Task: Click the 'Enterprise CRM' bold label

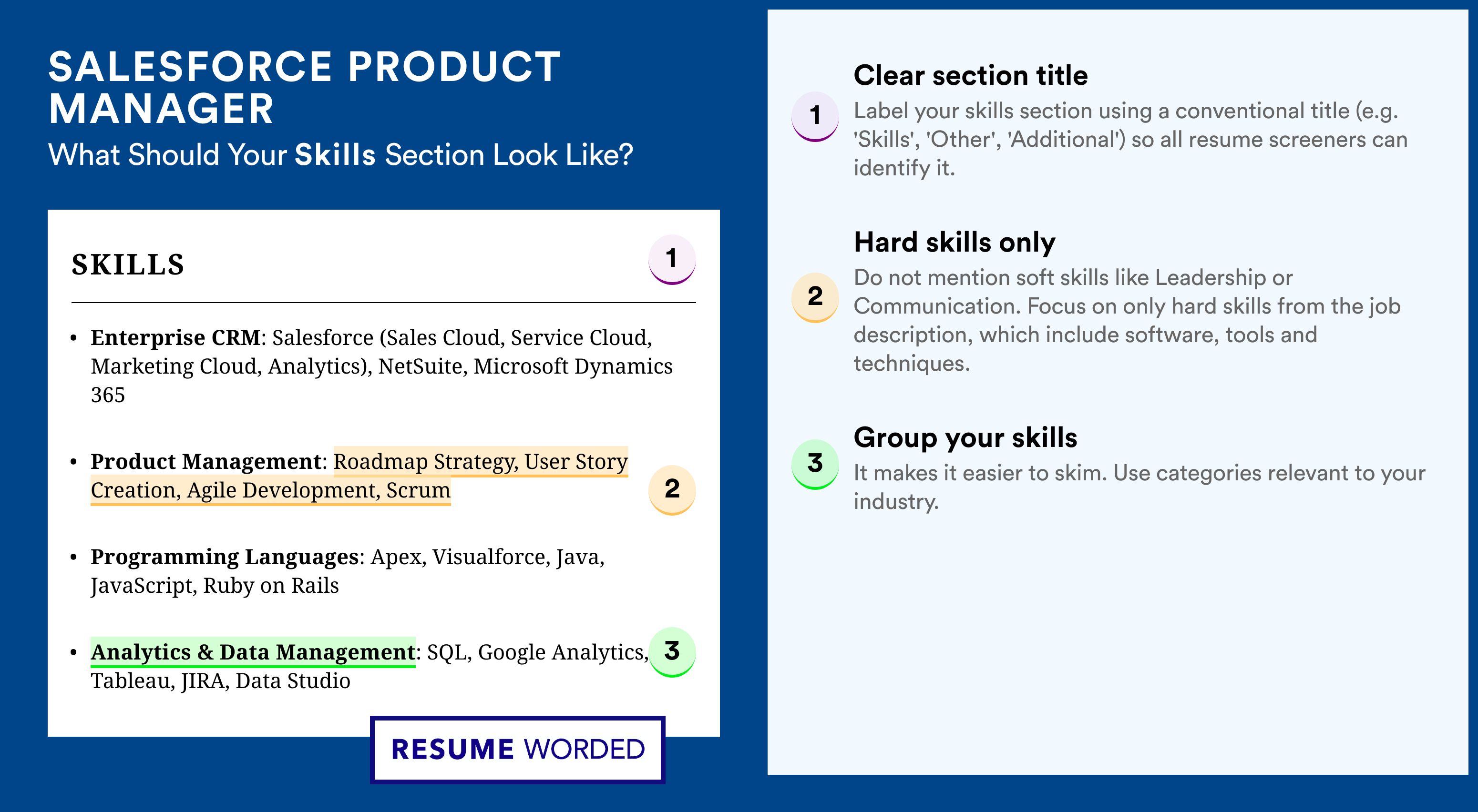Action: (175, 337)
